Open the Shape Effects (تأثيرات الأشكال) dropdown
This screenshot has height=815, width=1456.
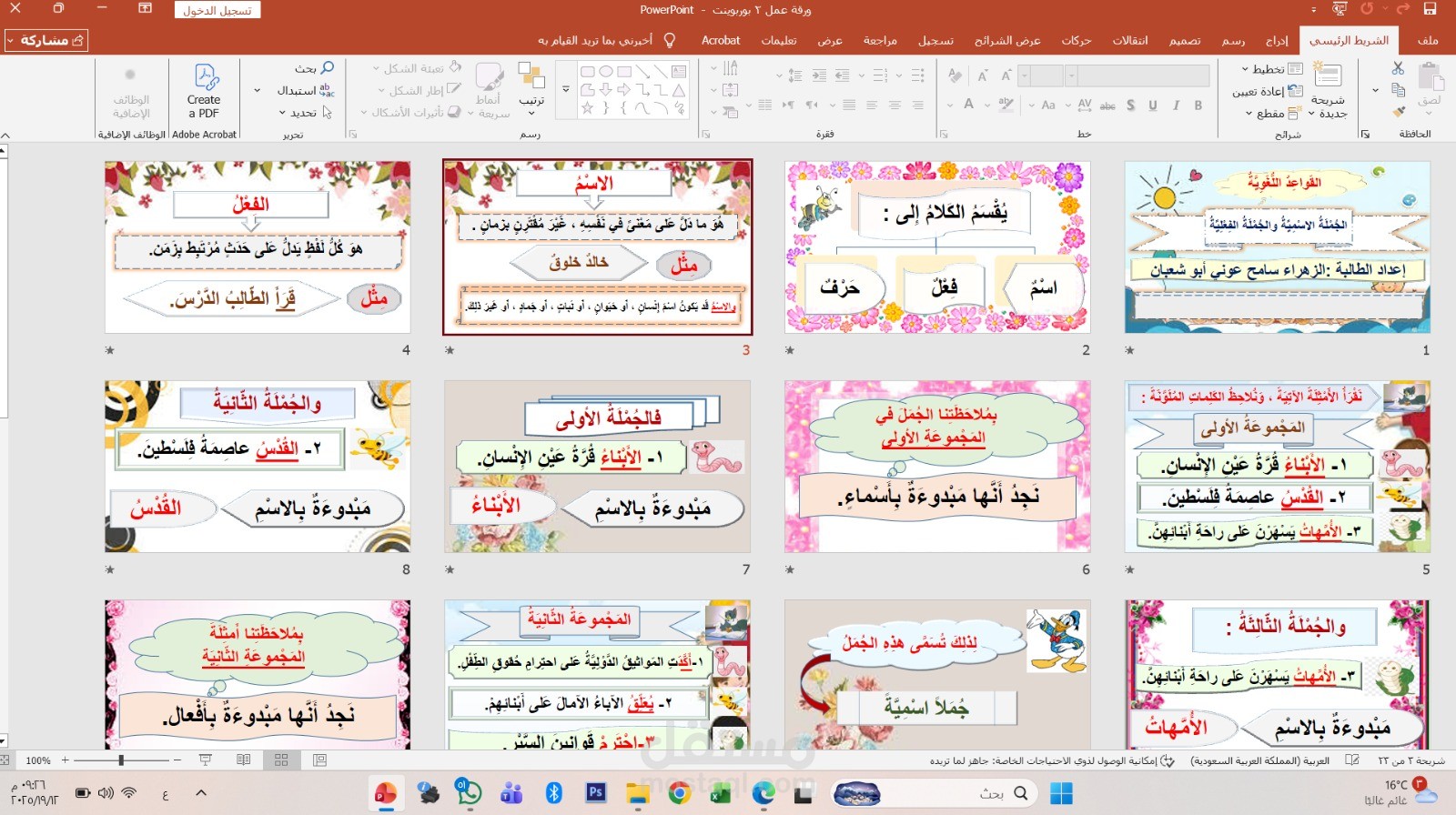pyautogui.click(x=411, y=112)
